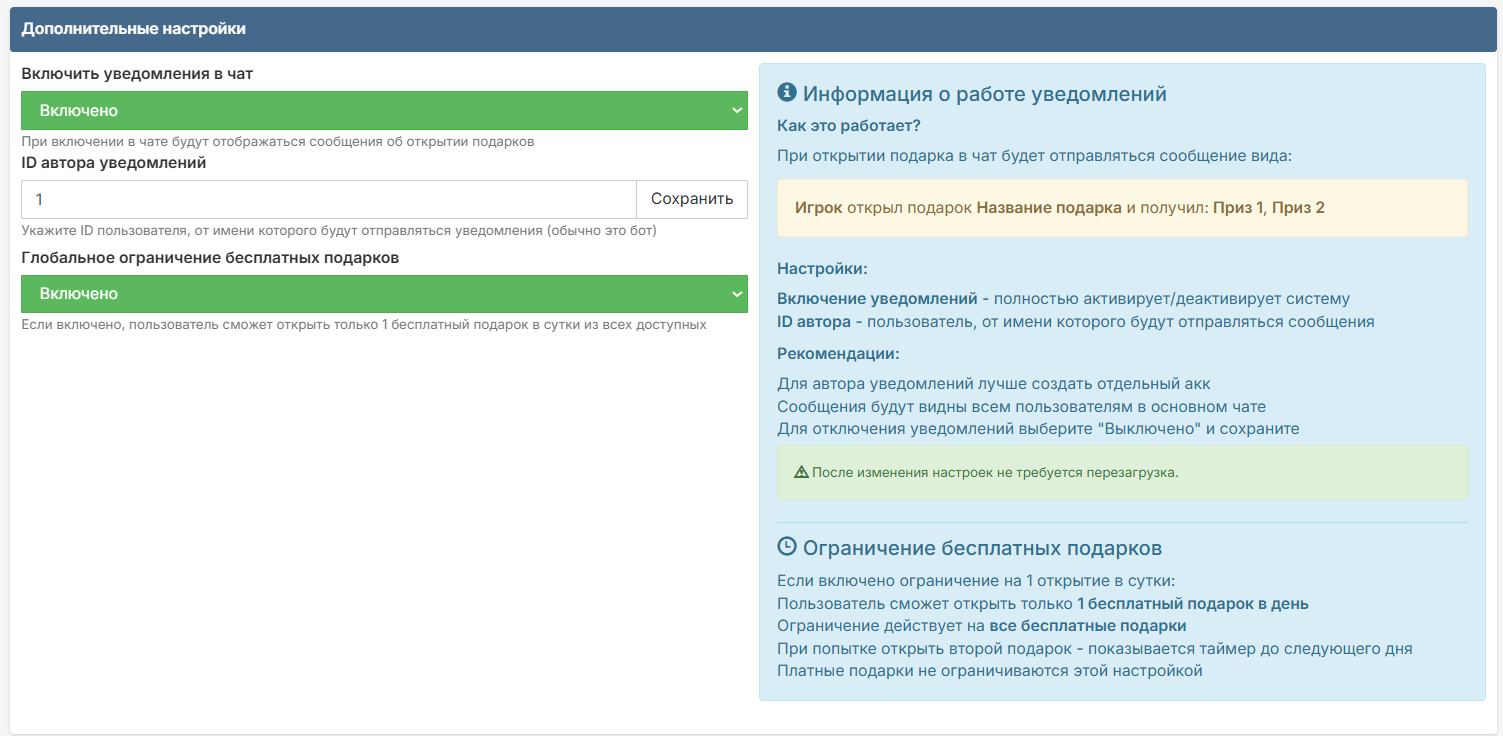Click the warning triangle icon in green notice

point(801,472)
